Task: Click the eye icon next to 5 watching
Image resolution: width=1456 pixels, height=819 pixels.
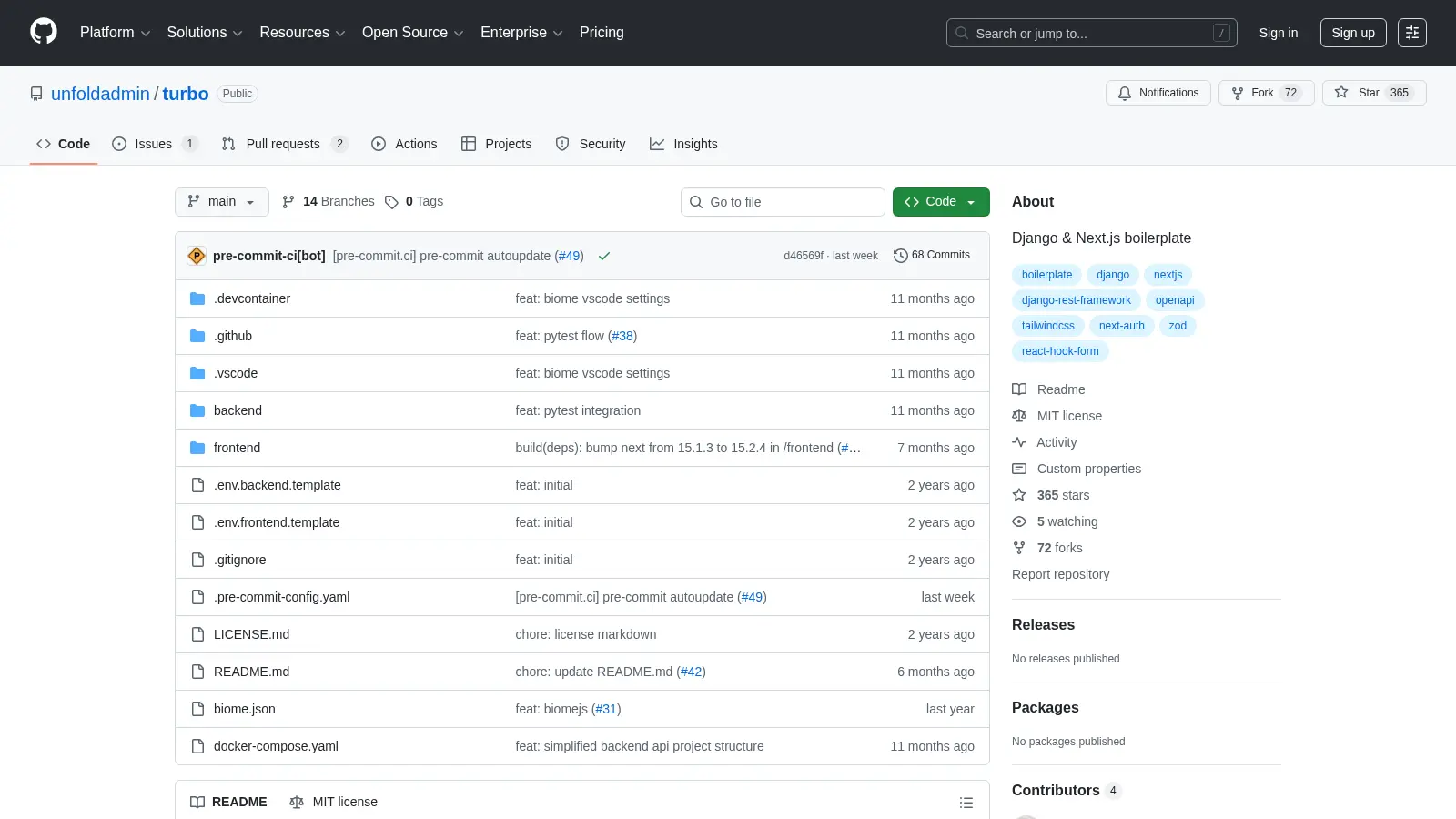Action: point(1019,521)
